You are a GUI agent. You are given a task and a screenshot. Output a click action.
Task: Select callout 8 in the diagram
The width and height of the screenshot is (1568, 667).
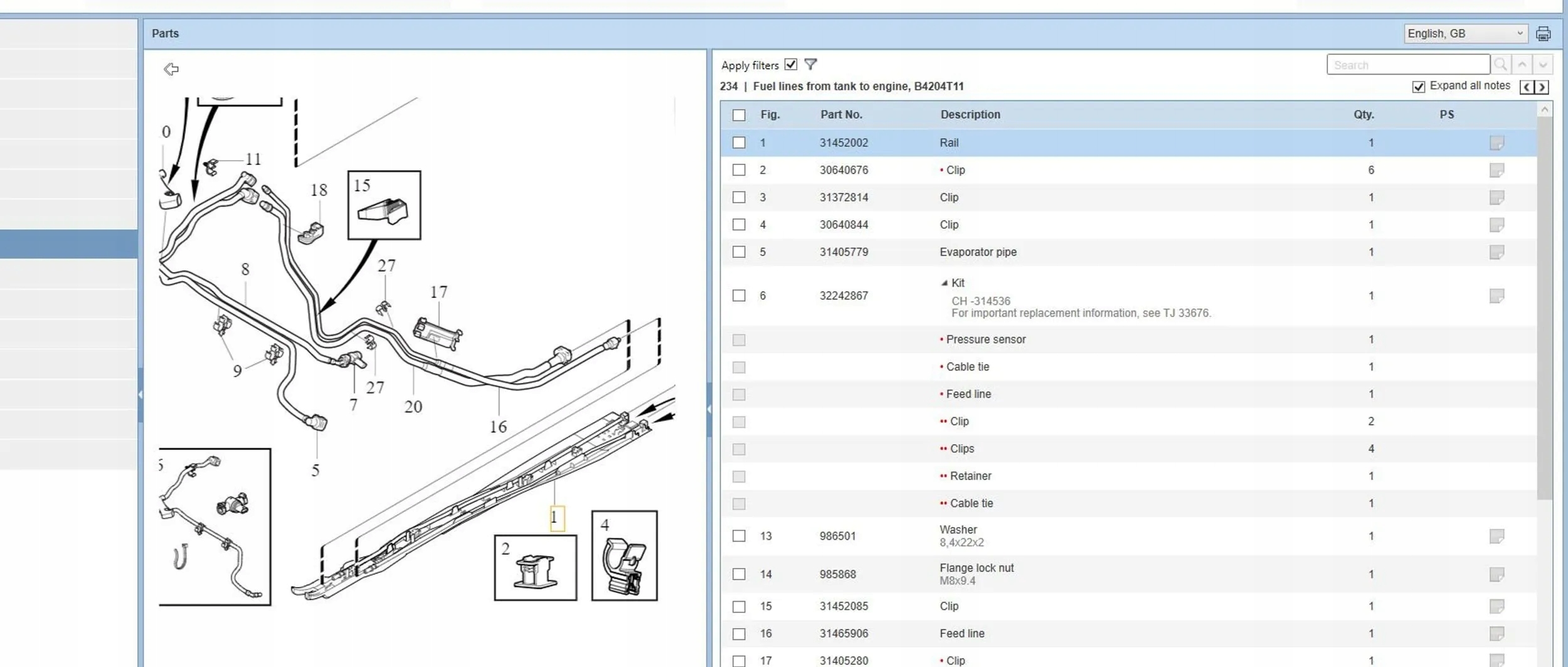click(x=245, y=270)
